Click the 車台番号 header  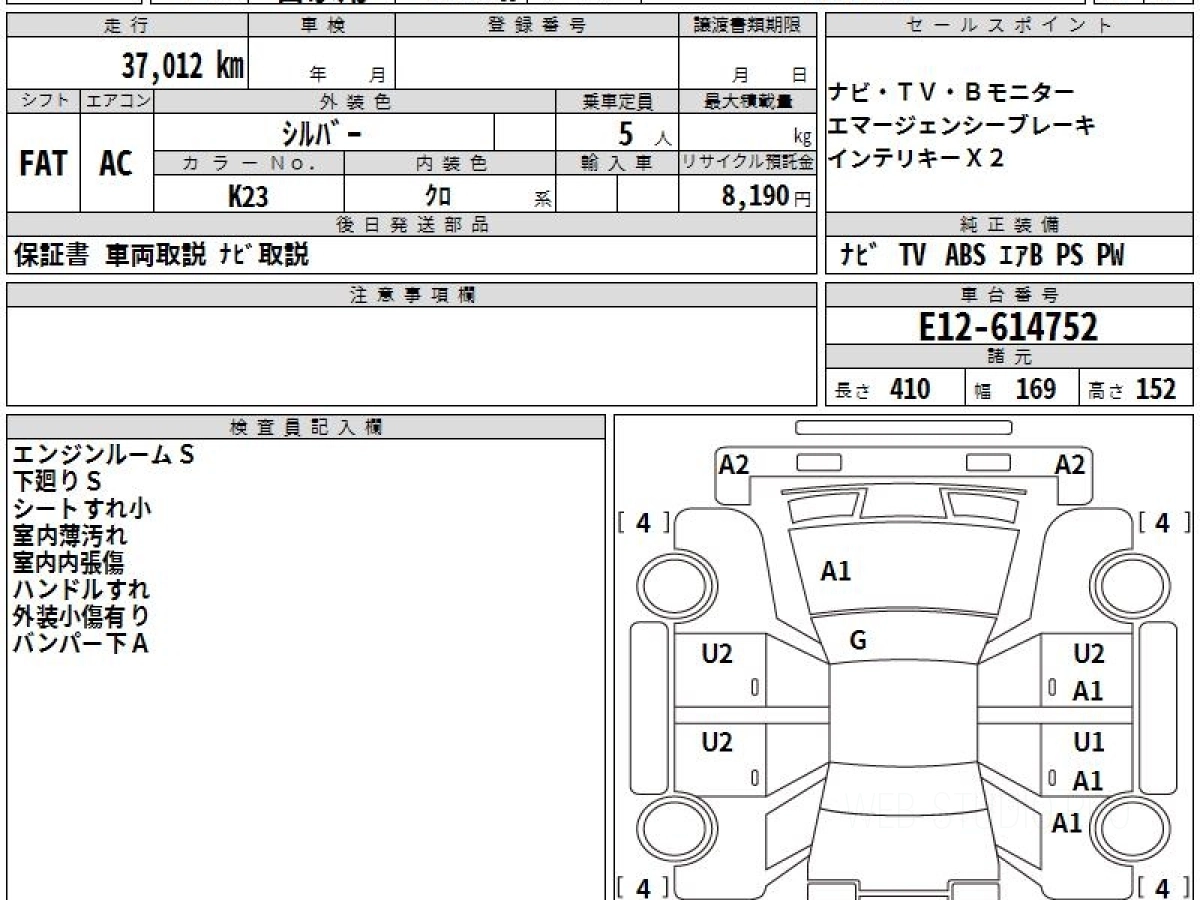coord(1010,295)
